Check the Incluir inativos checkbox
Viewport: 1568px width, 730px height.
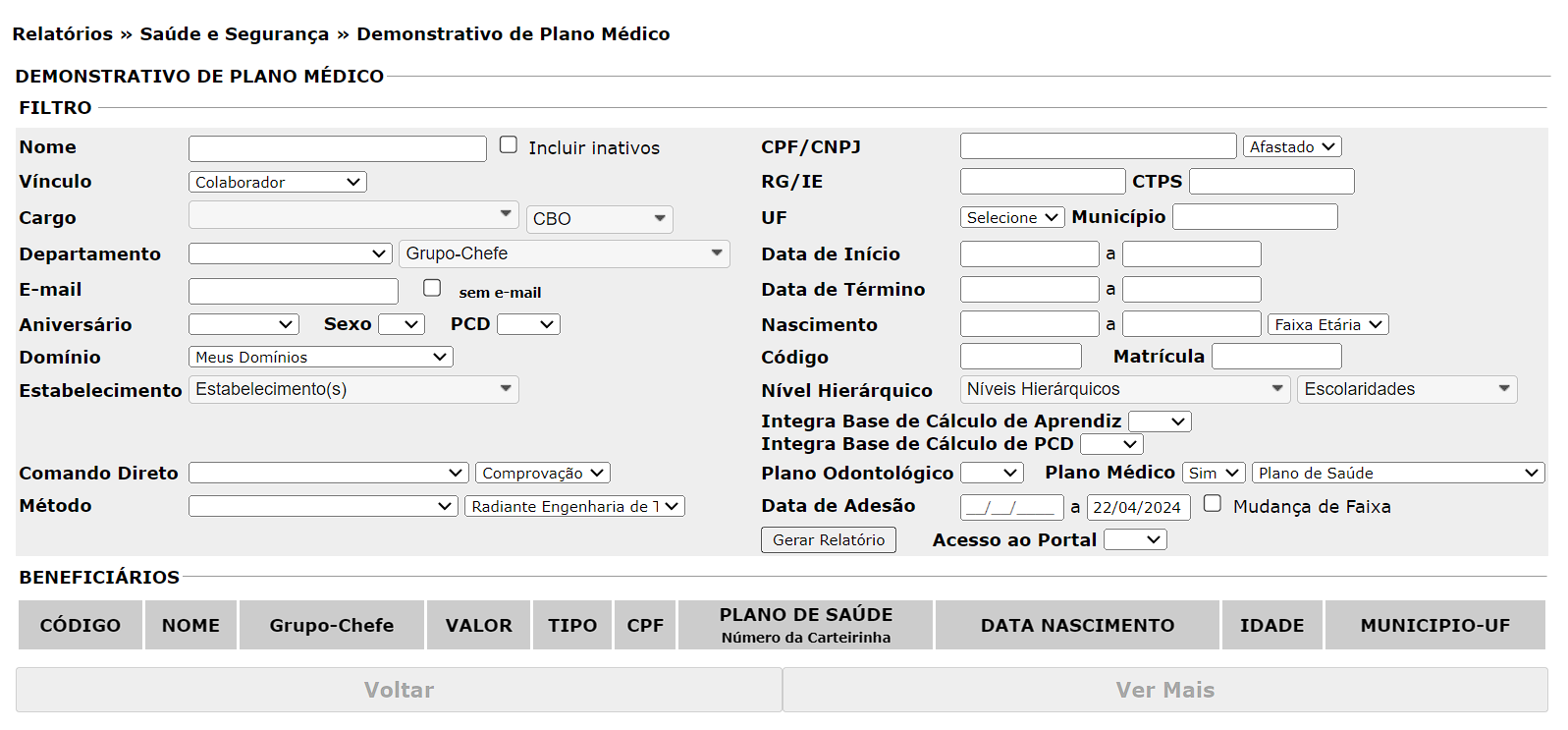509,145
